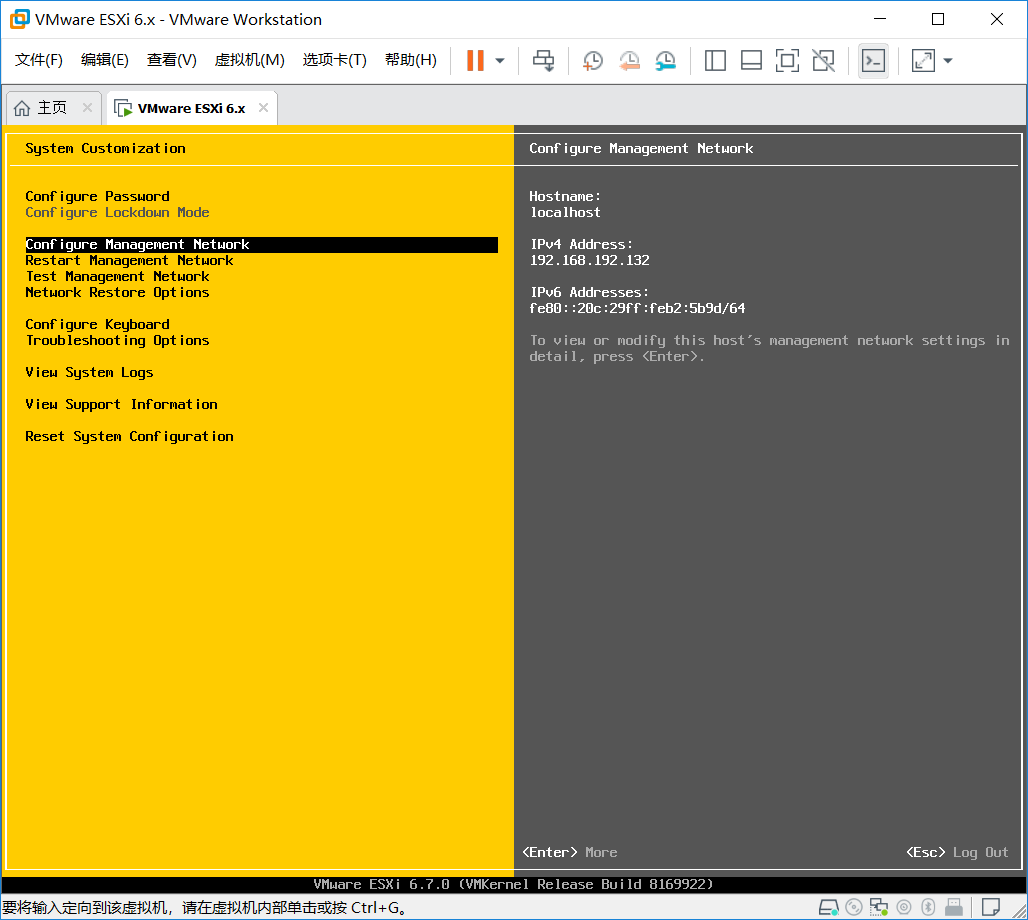This screenshot has width=1028, height=920.
Task: Click the Ctrl+G input redirect status message
Action: 205,908
